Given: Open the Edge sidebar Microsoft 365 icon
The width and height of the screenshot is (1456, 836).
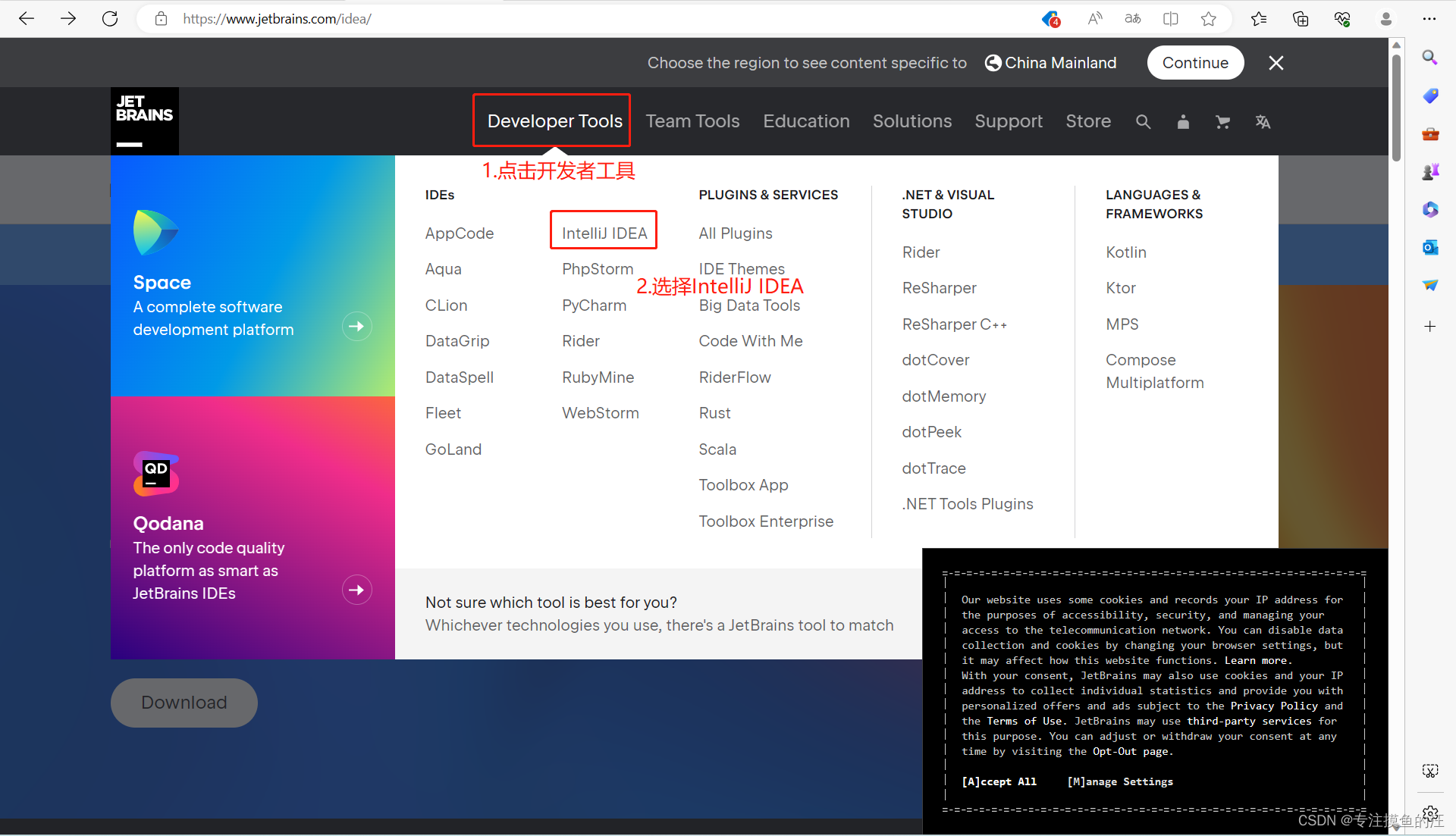Looking at the screenshot, I should click(1430, 209).
